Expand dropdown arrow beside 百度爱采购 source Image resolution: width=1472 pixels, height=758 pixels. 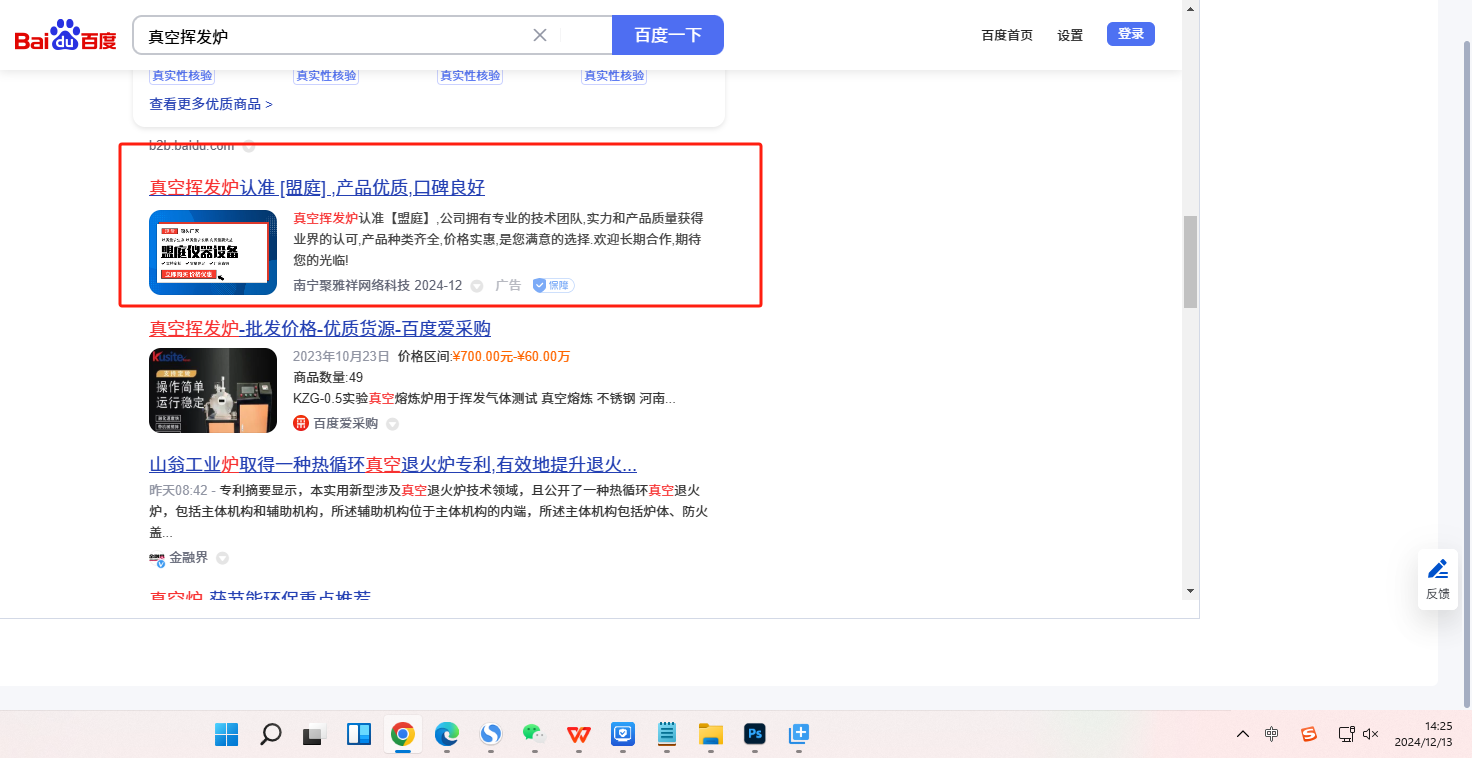393,424
